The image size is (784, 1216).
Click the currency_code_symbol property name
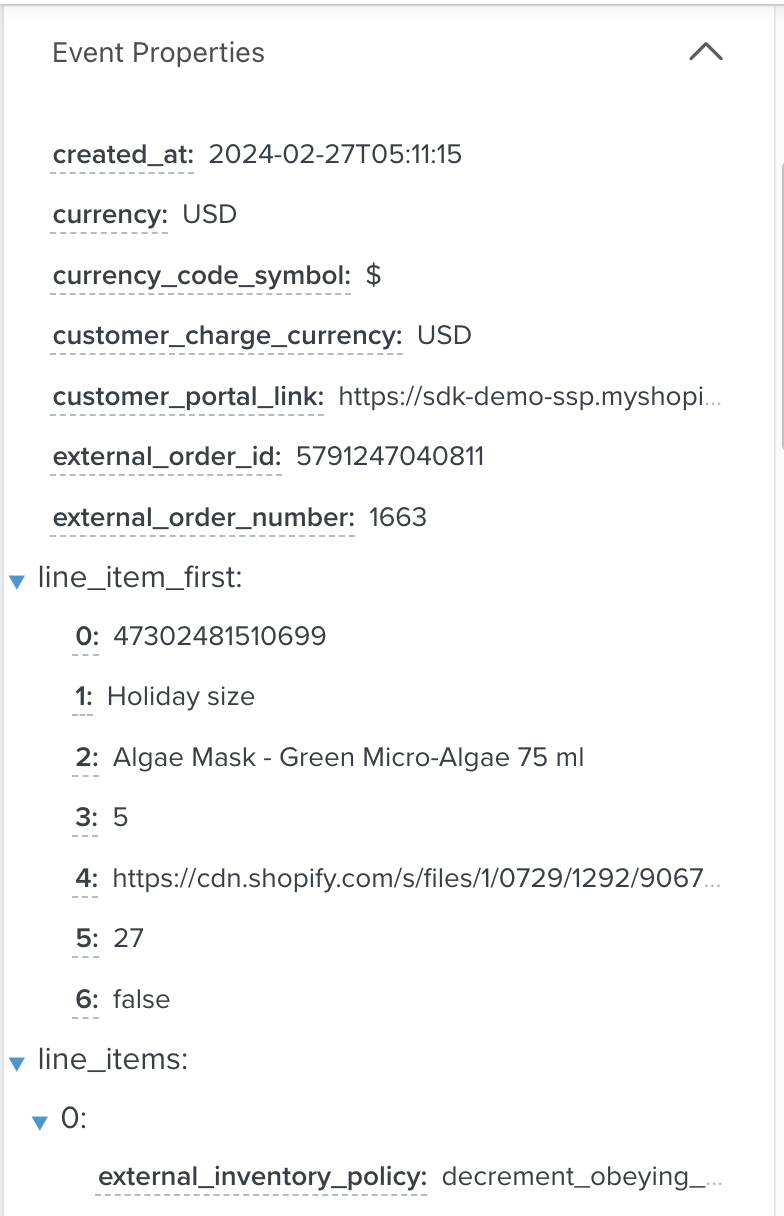tap(202, 276)
